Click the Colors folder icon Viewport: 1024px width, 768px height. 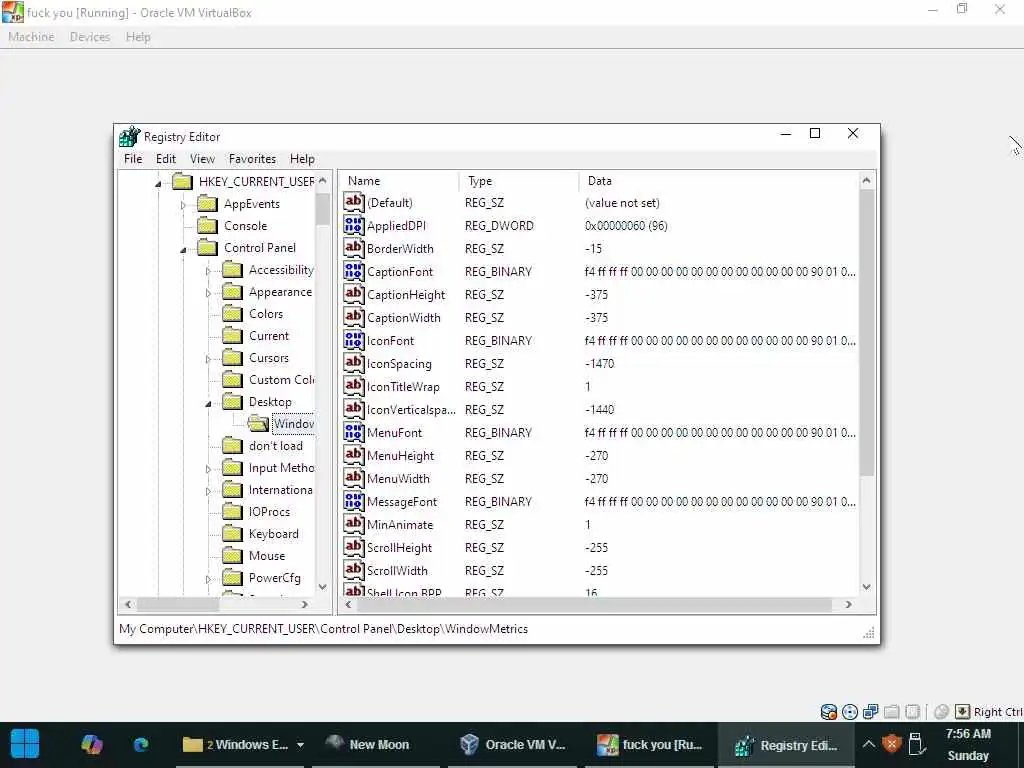[x=232, y=314]
